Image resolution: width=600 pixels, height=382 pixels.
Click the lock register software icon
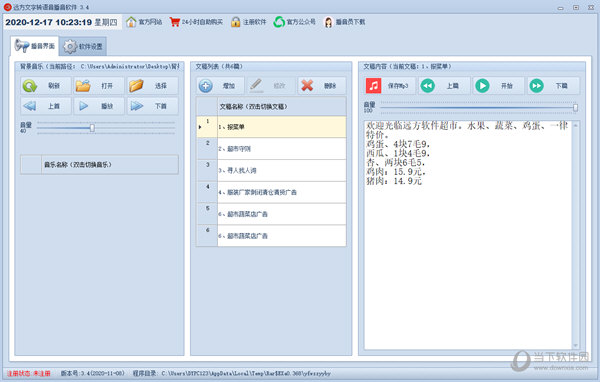coord(236,22)
